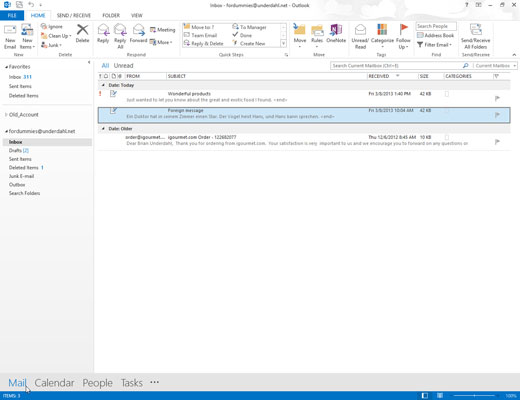Toggle flag on igourmet.com Order message
520x400 pixels.
click(497, 142)
